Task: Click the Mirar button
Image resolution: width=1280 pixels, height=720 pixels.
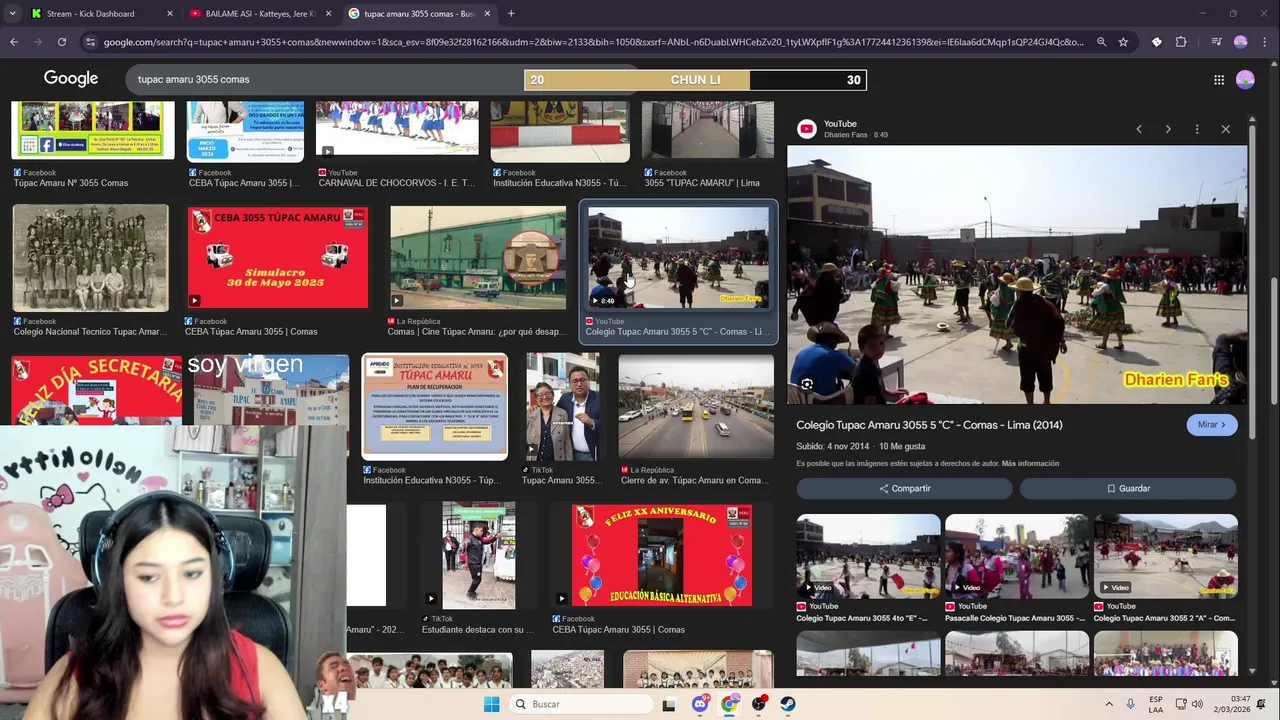Action: pos(1212,425)
